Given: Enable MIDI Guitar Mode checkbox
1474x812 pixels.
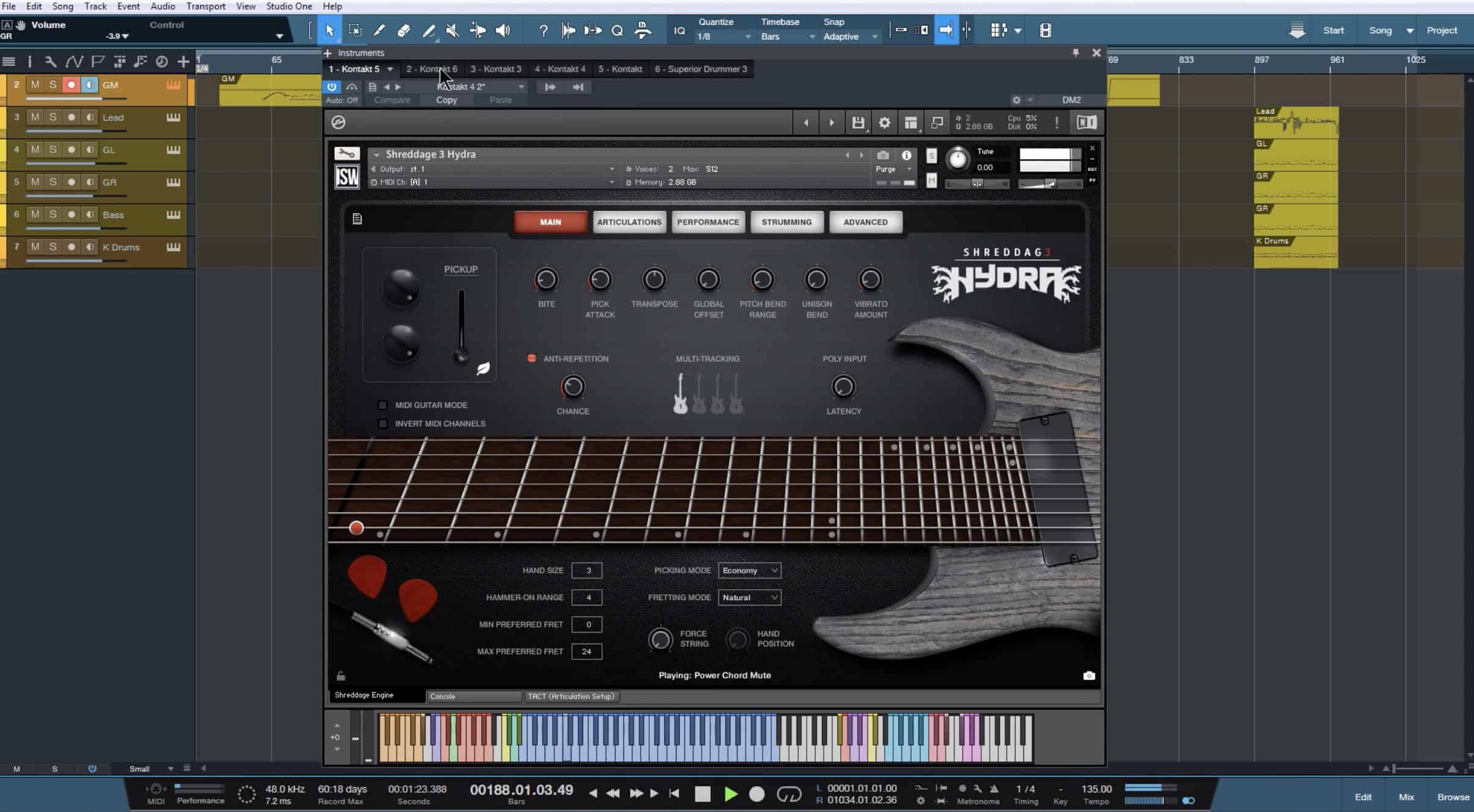Looking at the screenshot, I should [x=383, y=405].
